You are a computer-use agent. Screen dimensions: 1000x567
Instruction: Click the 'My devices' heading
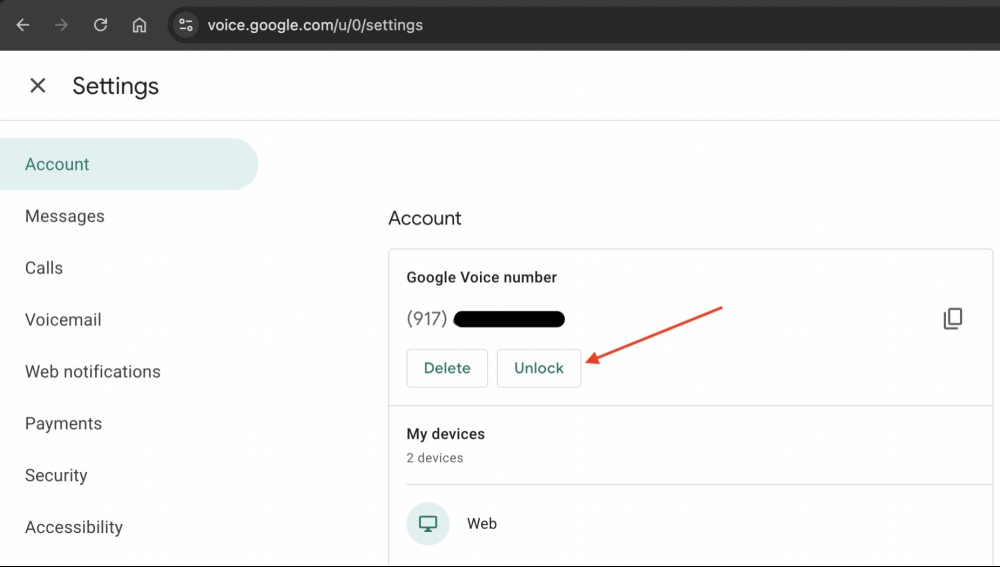click(x=446, y=434)
